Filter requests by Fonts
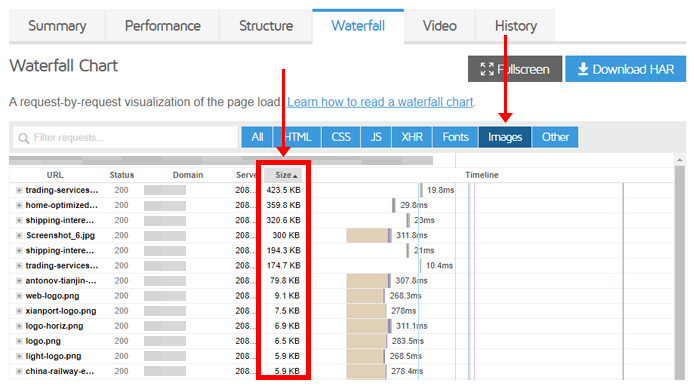This screenshot has width=694, height=388. point(455,137)
